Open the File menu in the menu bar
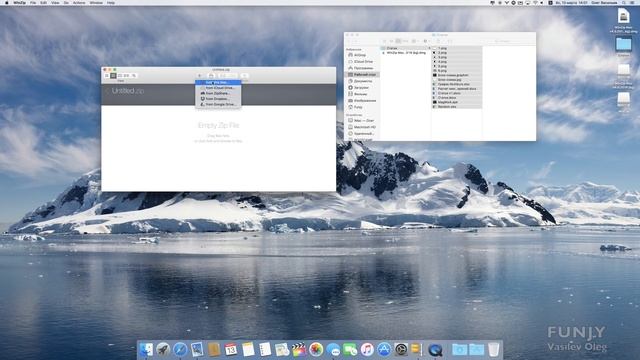 (x=33, y=2)
